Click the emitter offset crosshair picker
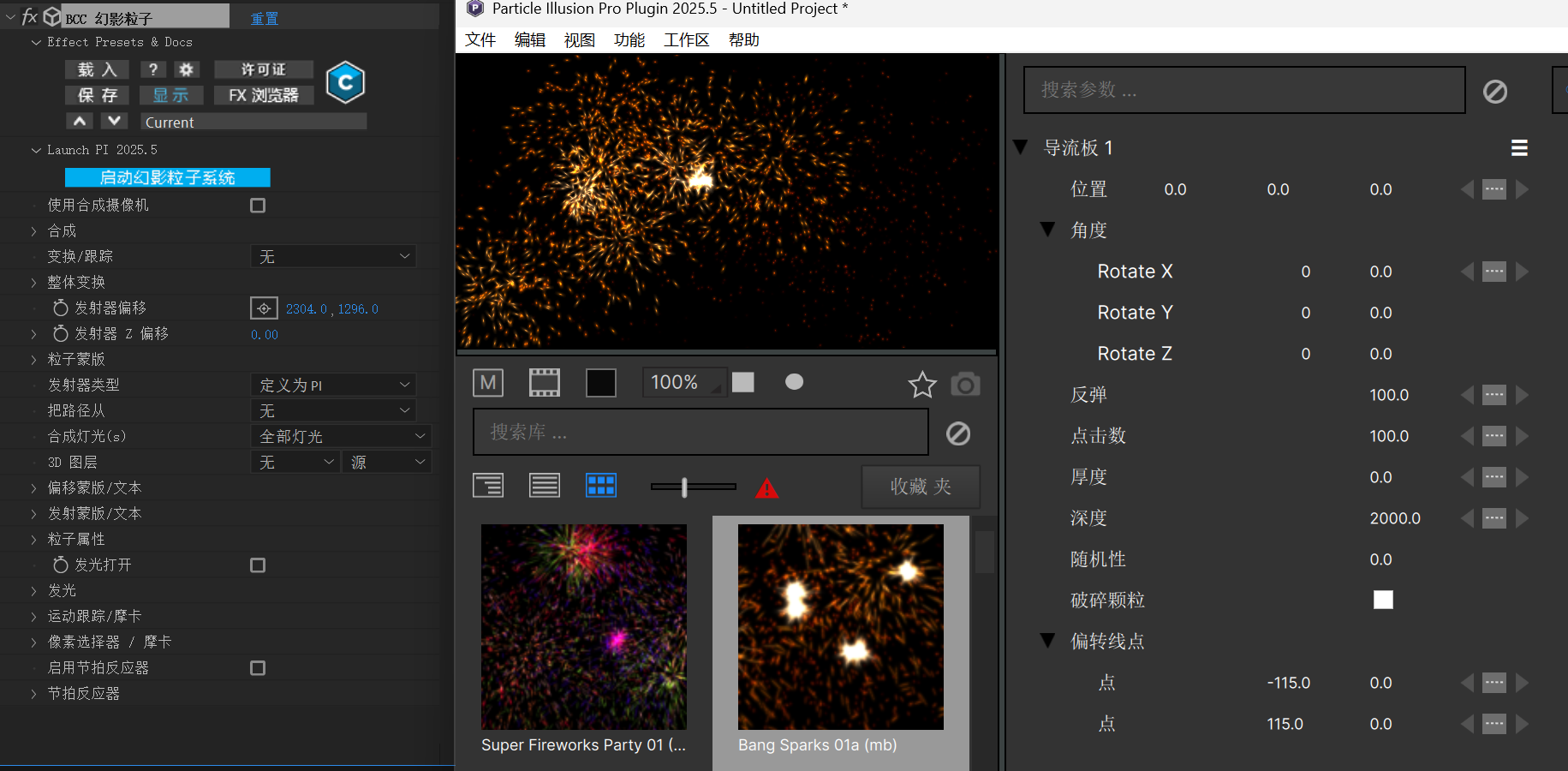Viewport: 1568px width, 771px height. [264, 308]
